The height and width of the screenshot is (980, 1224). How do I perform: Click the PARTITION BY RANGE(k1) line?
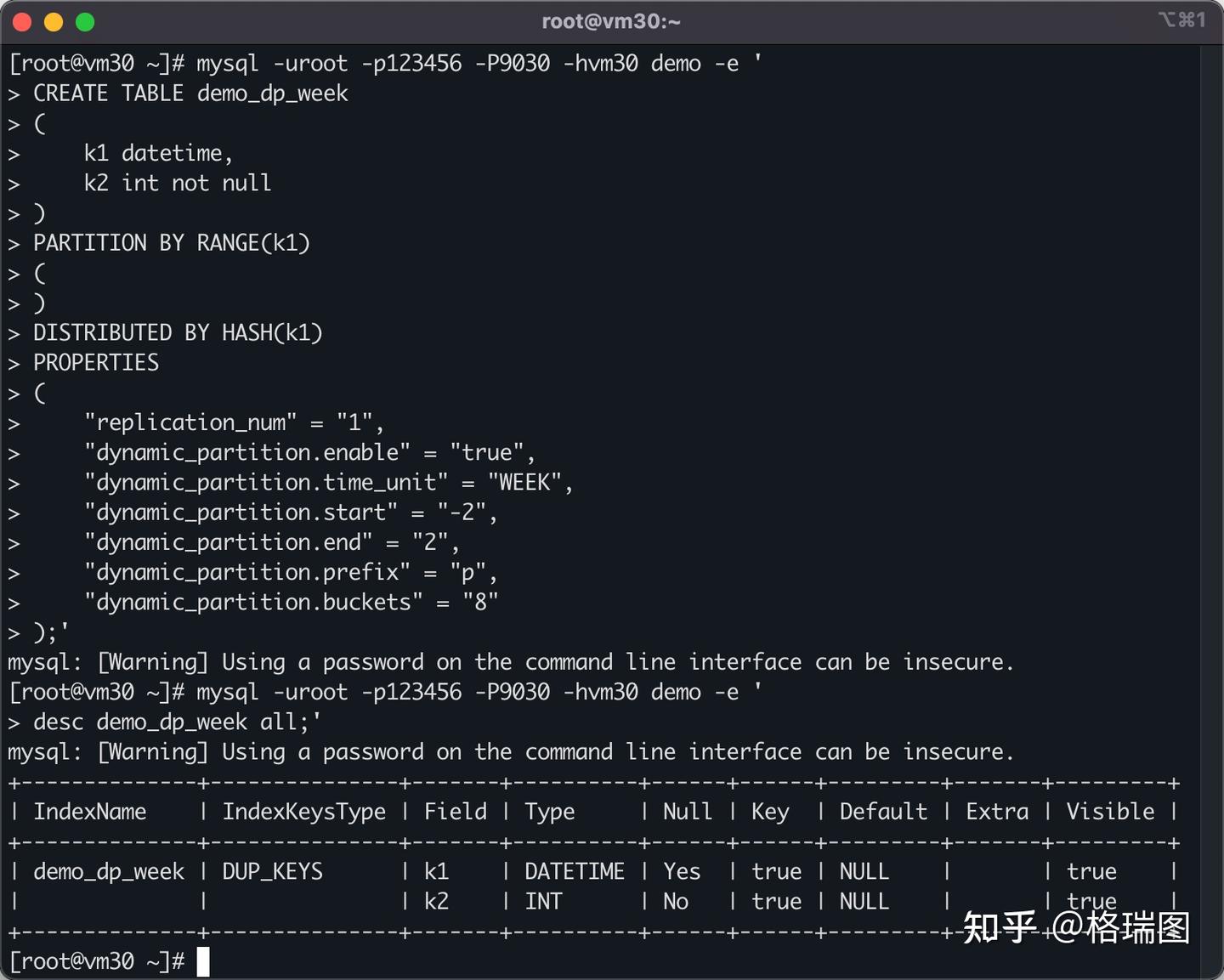(x=172, y=243)
